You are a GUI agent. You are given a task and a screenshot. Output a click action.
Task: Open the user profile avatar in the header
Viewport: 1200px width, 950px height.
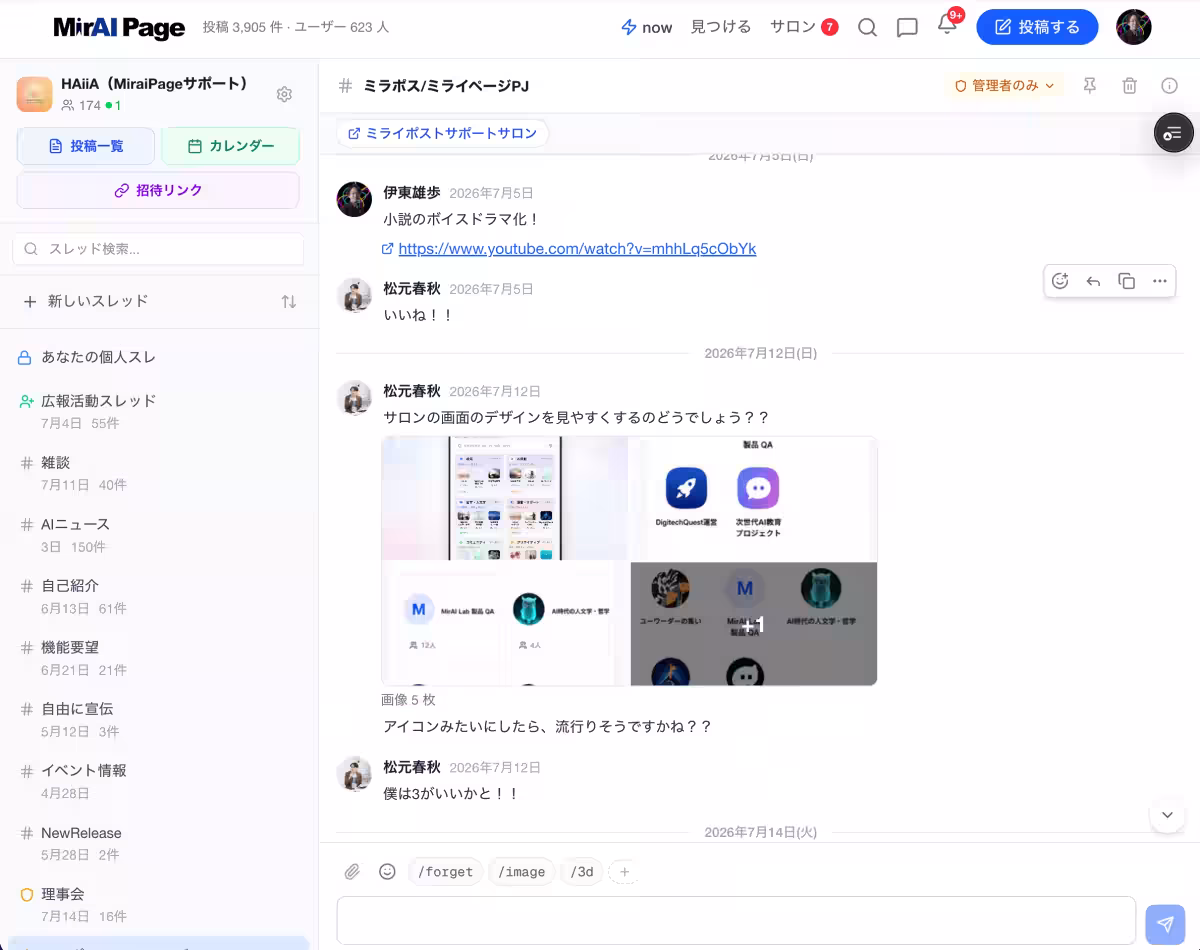click(x=1133, y=27)
